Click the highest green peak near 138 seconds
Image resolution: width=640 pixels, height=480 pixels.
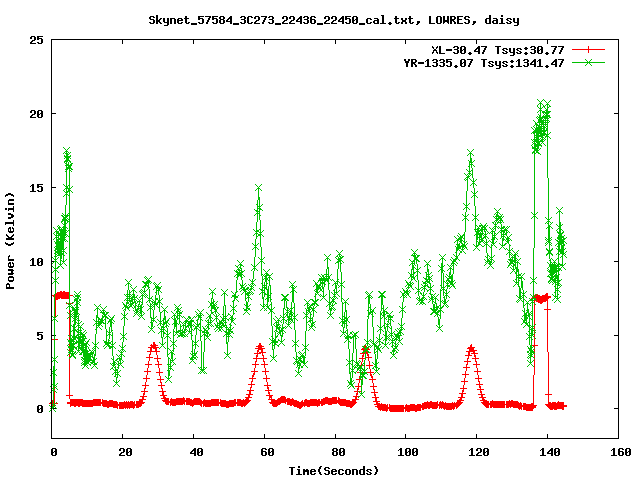pos(541,103)
